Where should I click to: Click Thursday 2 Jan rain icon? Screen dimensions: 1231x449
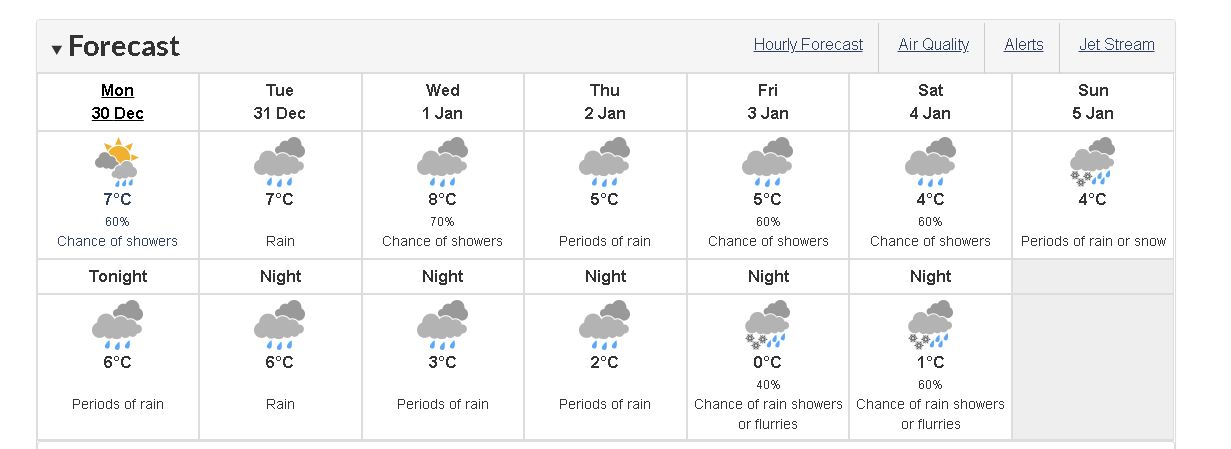(x=604, y=163)
